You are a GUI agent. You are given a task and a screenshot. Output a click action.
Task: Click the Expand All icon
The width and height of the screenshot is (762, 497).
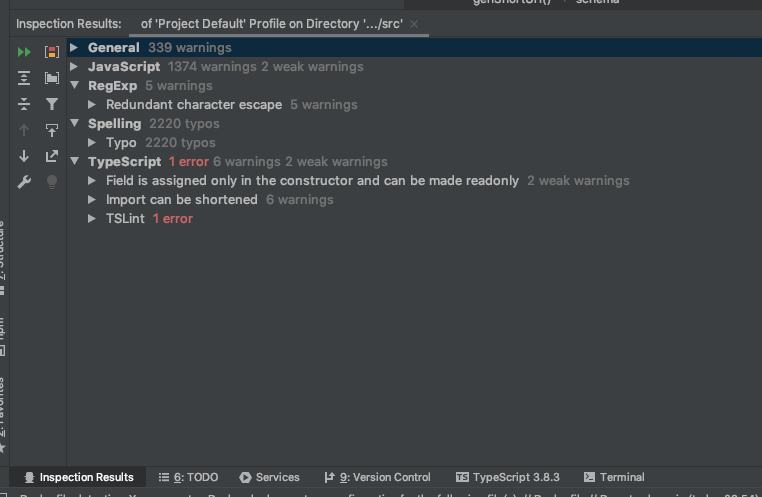[x=24, y=78]
